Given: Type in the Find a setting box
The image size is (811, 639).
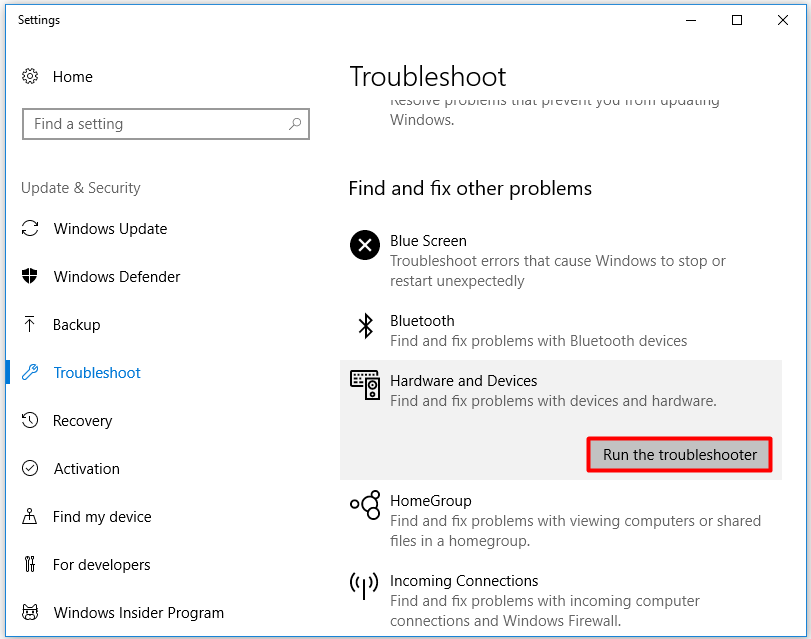Looking at the screenshot, I should (x=155, y=124).
